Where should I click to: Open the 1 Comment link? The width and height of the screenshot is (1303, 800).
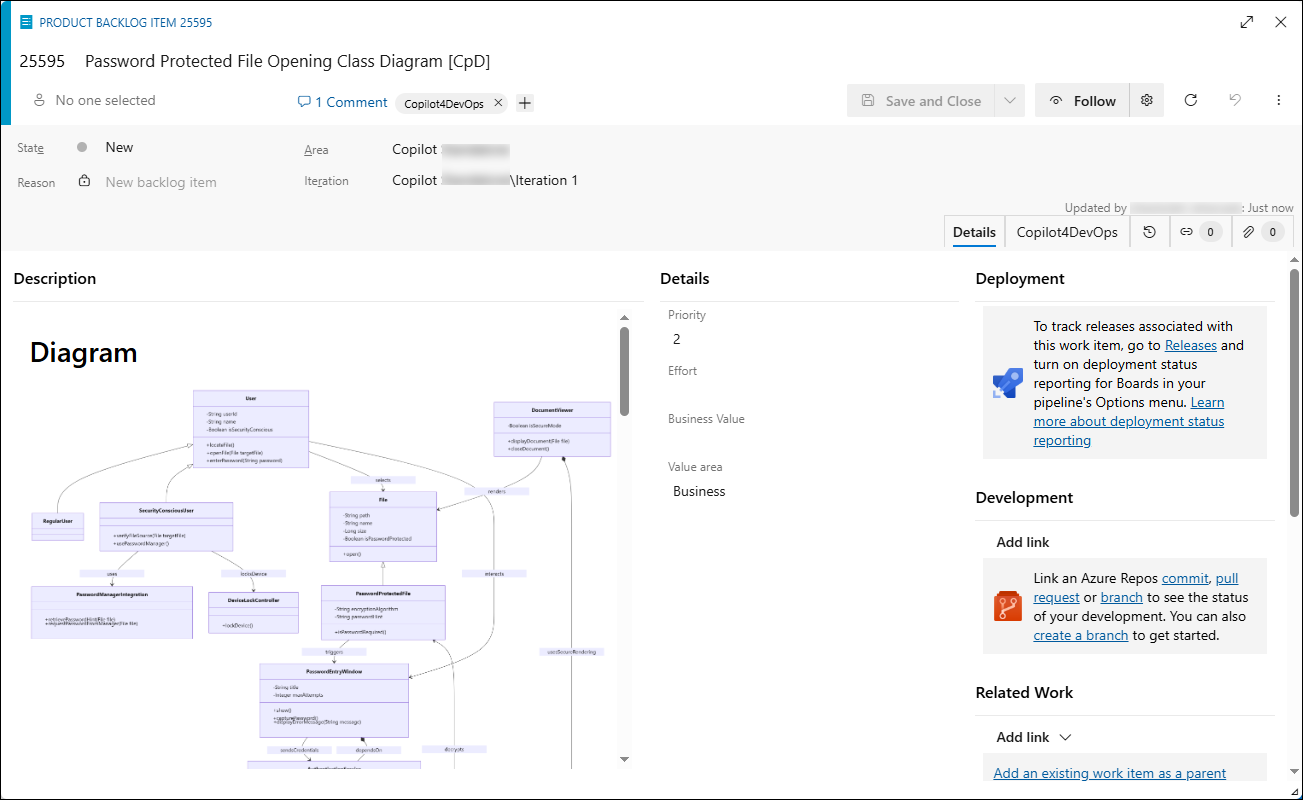pos(343,102)
